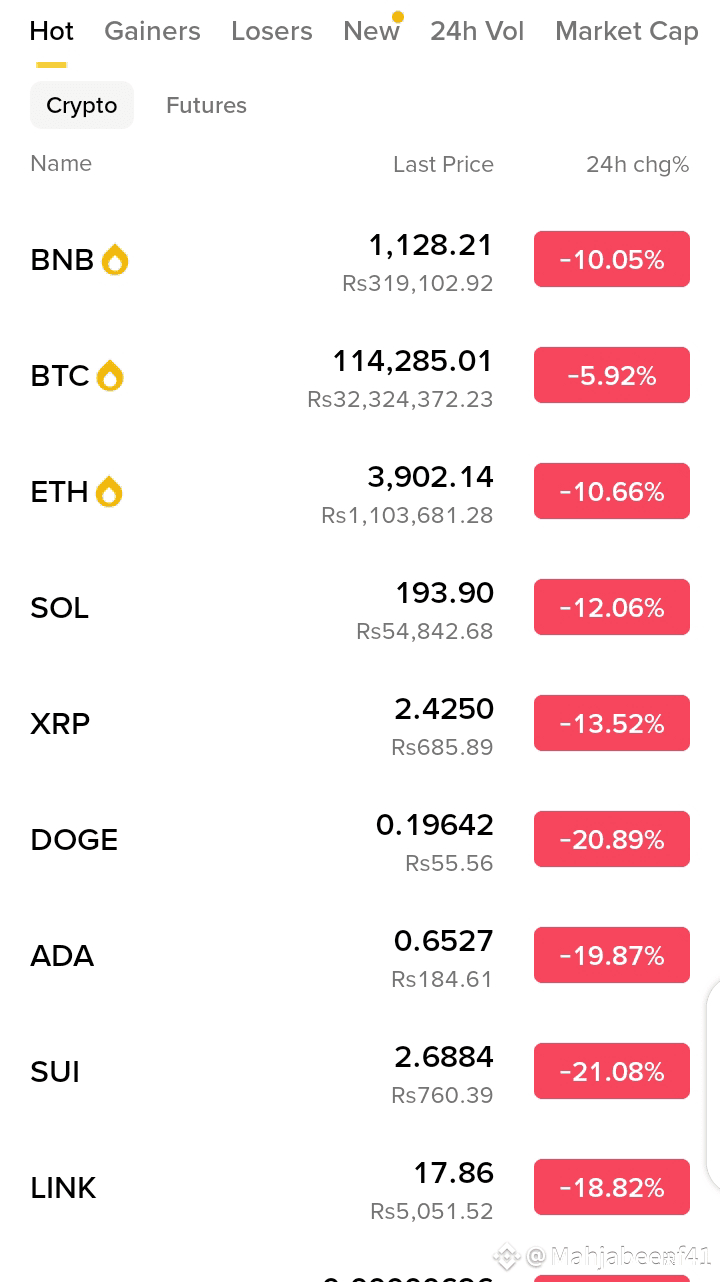Image resolution: width=720 pixels, height=1282 pixels.
Task: Select the Crypto filter
Action: [x=82, y=105]
